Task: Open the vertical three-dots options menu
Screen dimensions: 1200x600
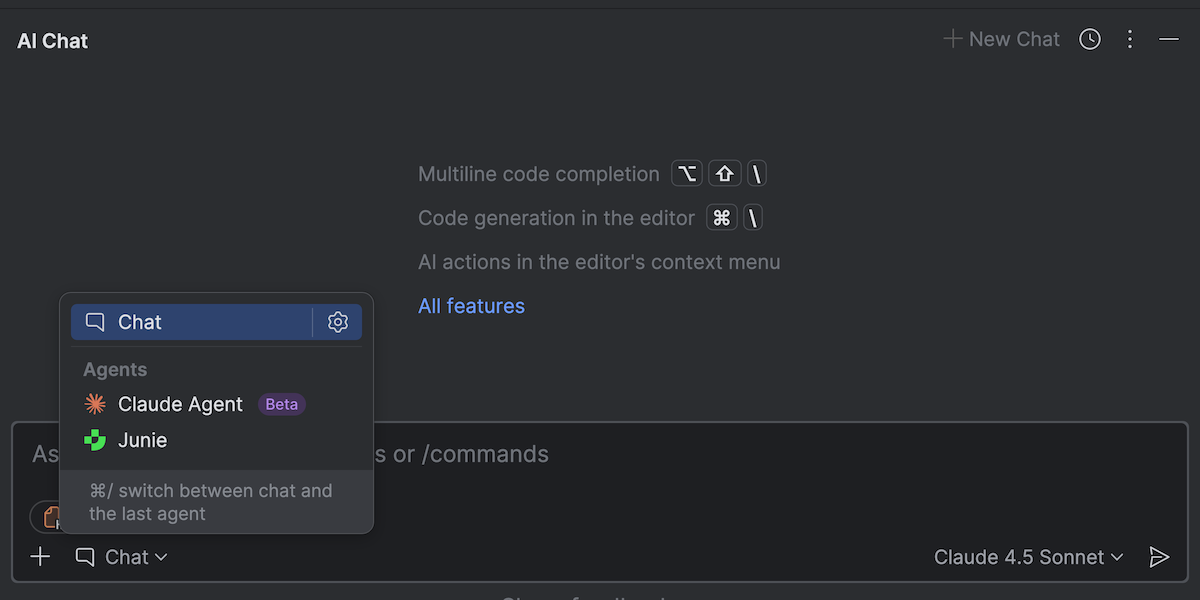Action: (x=1130, y=39)
